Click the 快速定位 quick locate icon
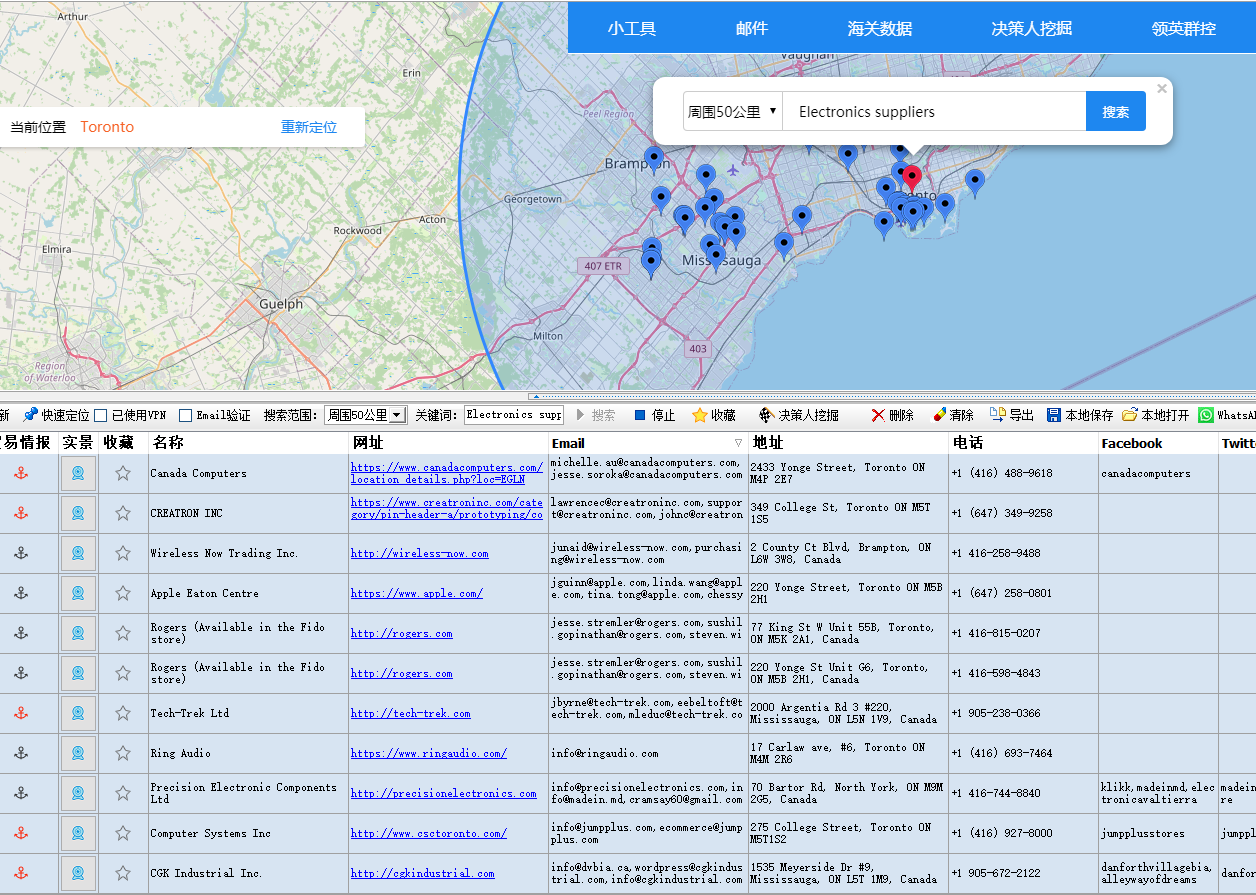This screenshot has width=1256, height=895. click(31, 415)
